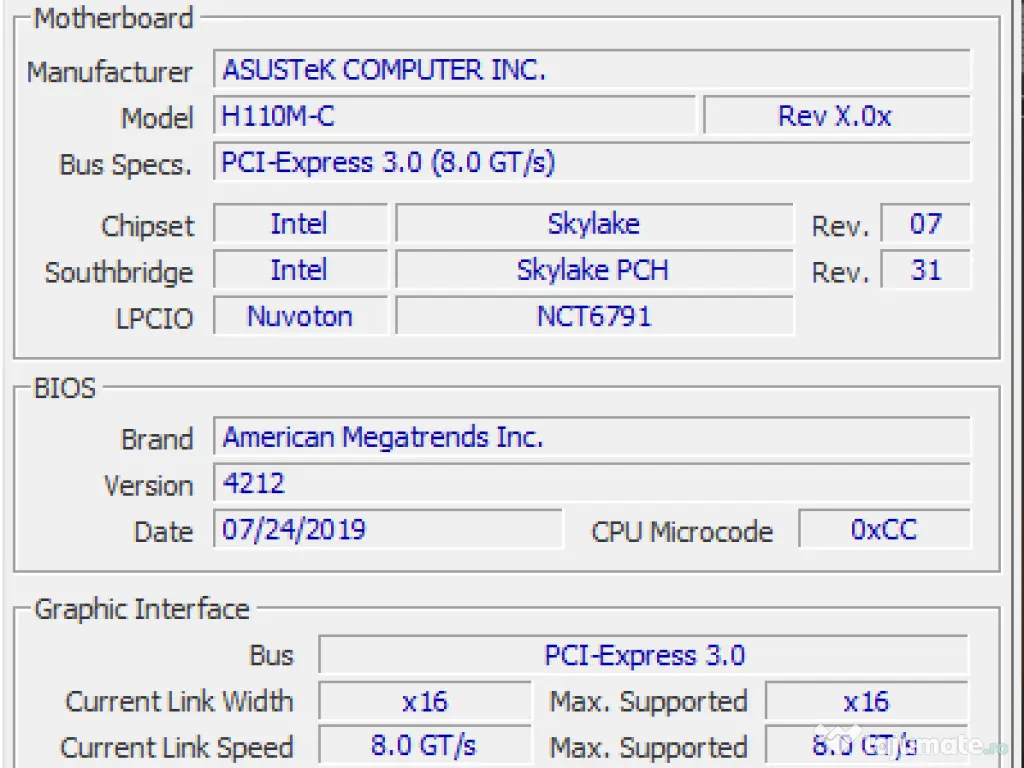The width and height of the screenshot is (1024, 768).
Task: Click the motherboard Rev X.0x field
Action: click(x=836, y=117)
